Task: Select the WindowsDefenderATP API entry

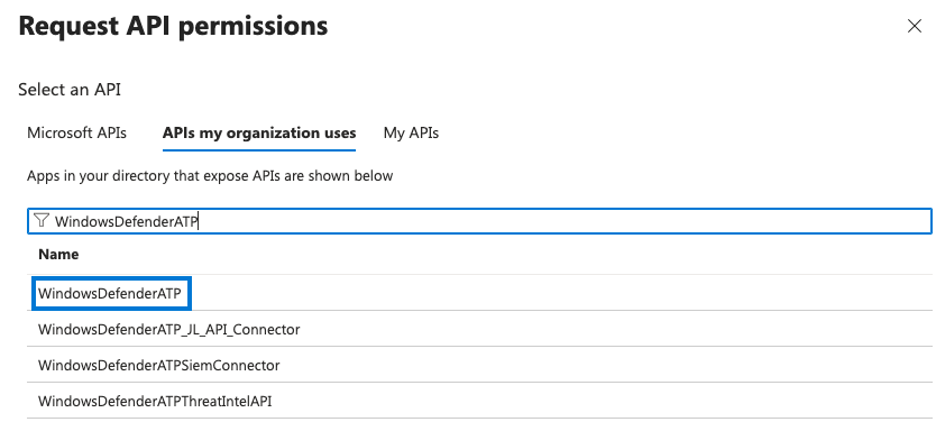Action: [x=112, y=293]
